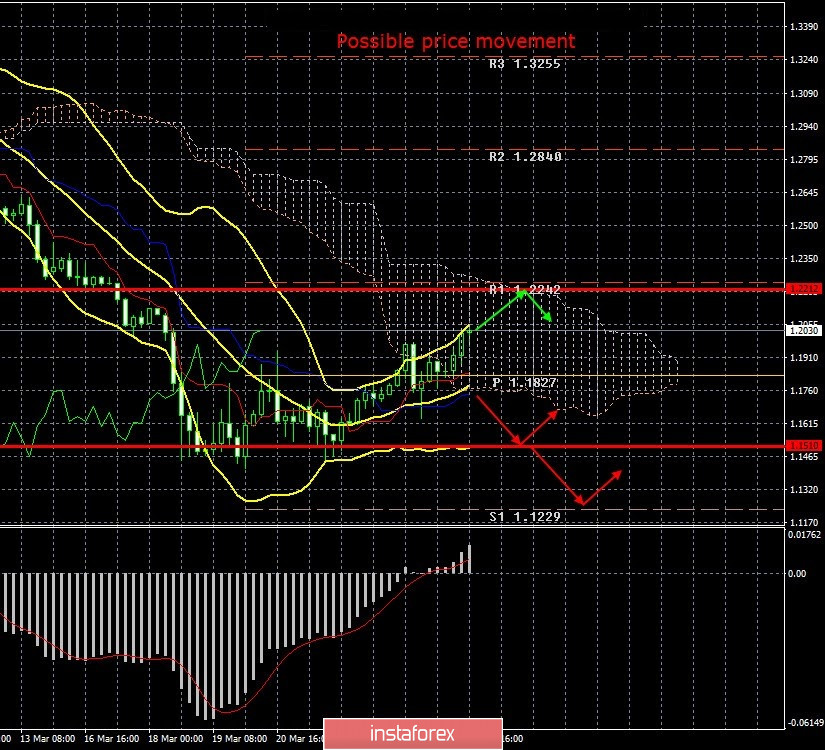
Task: Click the 1.1320 price axis value
Action: 804,490
